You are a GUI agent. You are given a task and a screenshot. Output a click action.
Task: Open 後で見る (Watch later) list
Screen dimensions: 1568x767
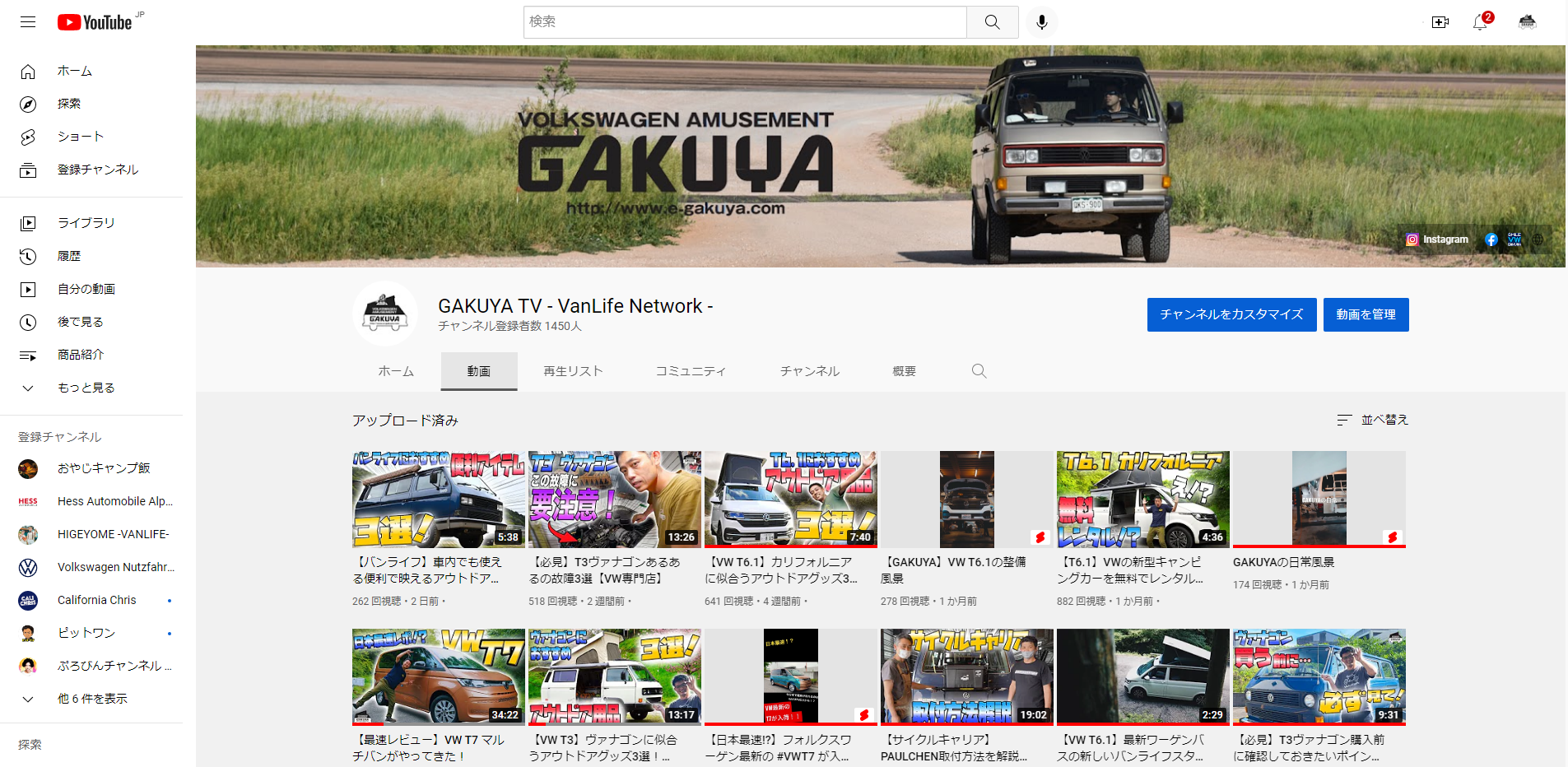pos(29,321)
